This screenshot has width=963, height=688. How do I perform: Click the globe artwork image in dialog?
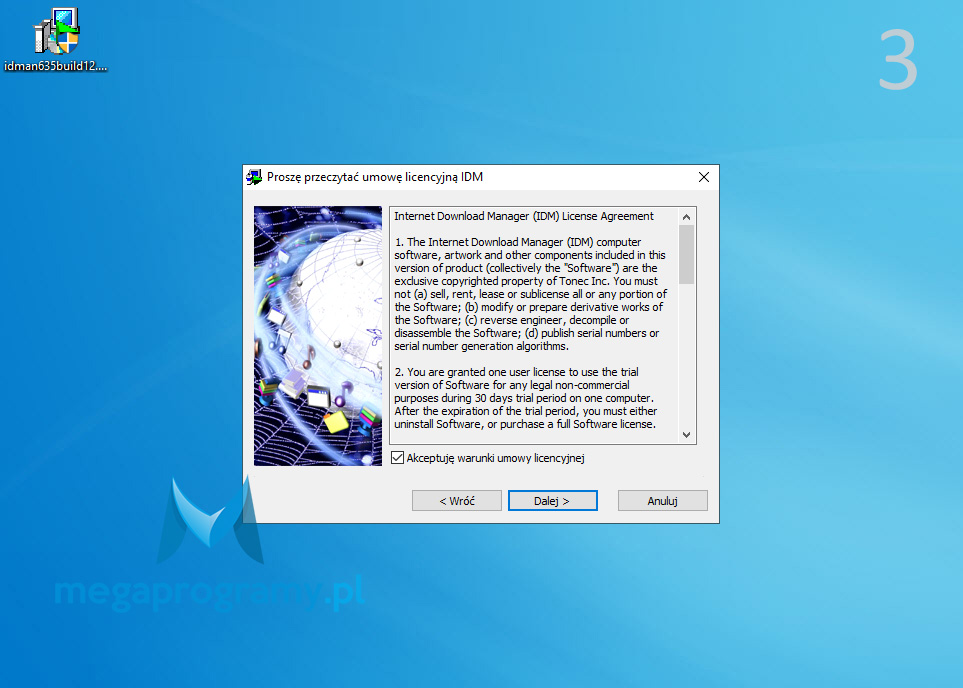(318, 336)
